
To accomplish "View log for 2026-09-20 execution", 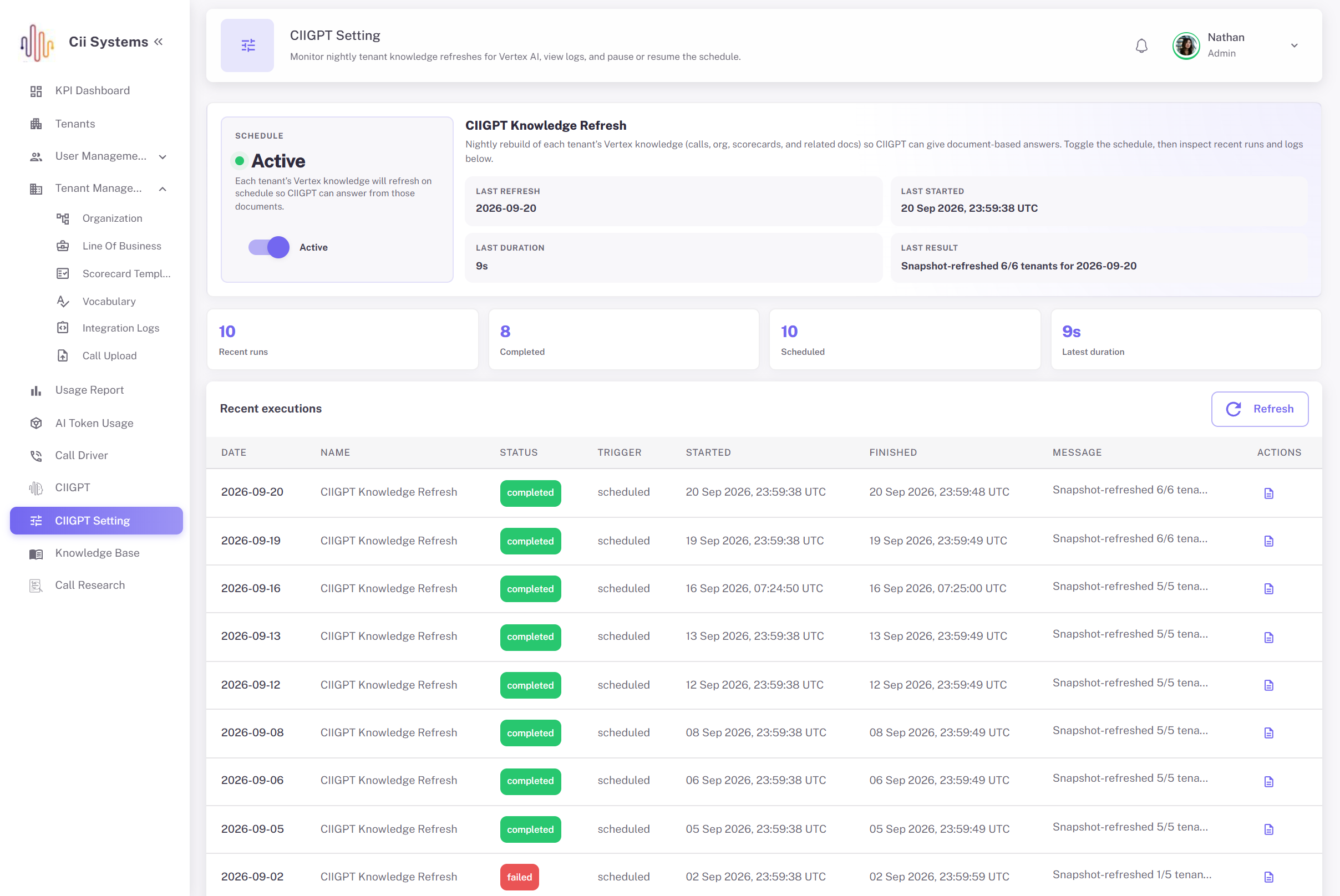I will click(x=1268, y=493).
